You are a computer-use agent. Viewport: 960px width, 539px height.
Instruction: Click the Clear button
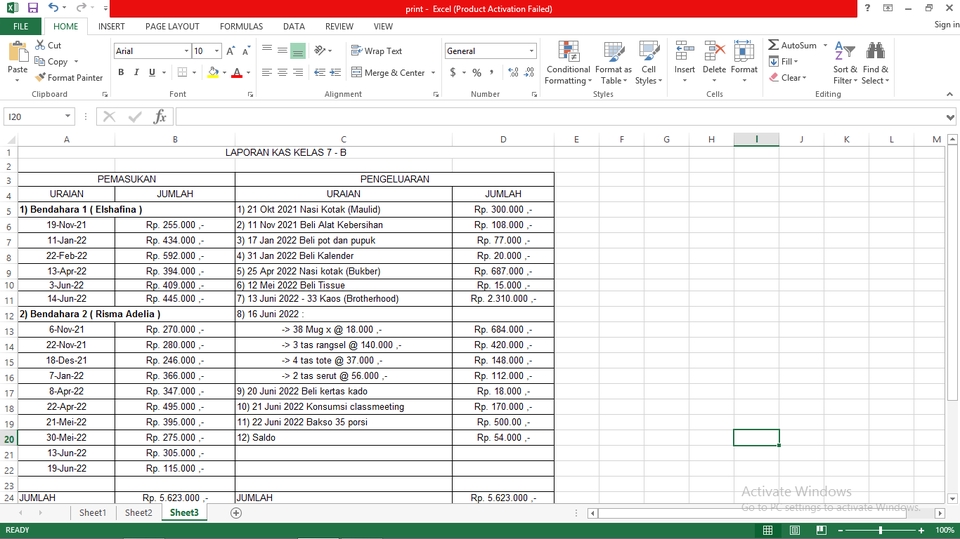[x=789, y=78]
